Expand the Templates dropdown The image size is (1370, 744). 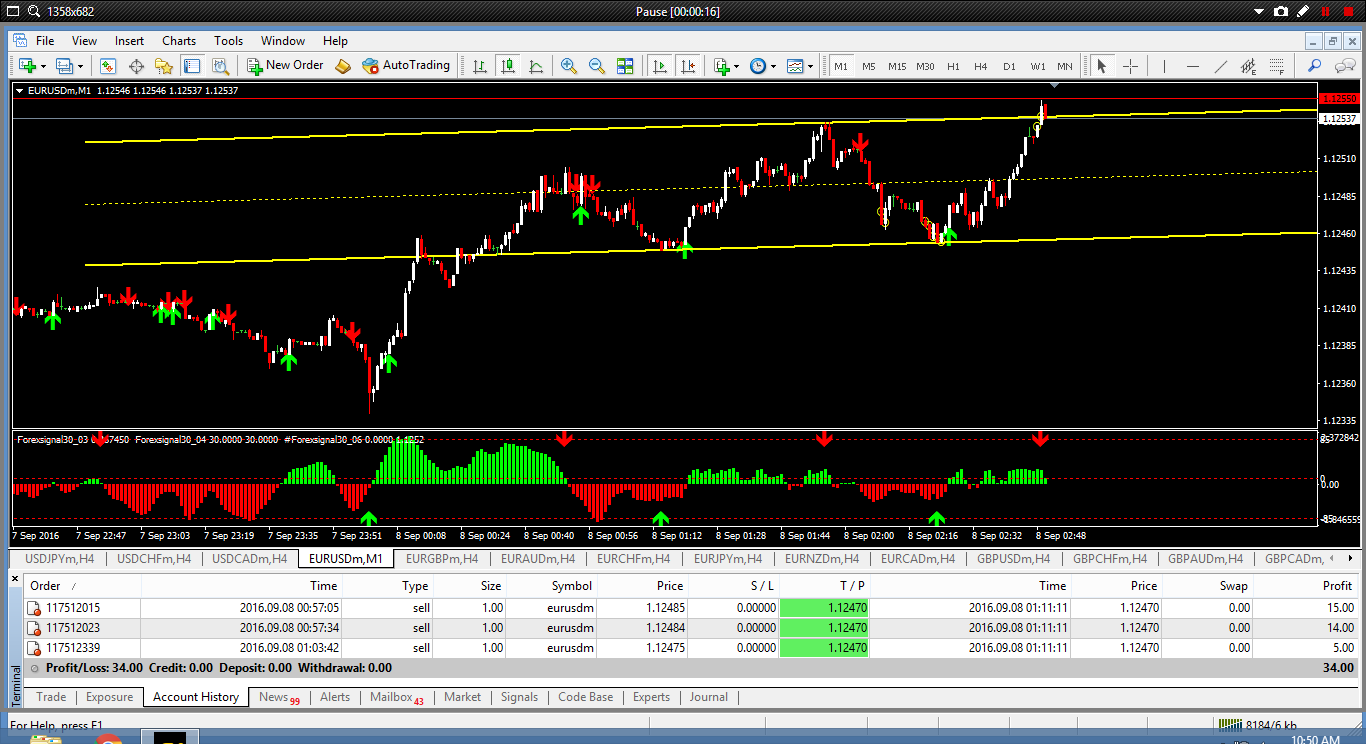(809, 67)
